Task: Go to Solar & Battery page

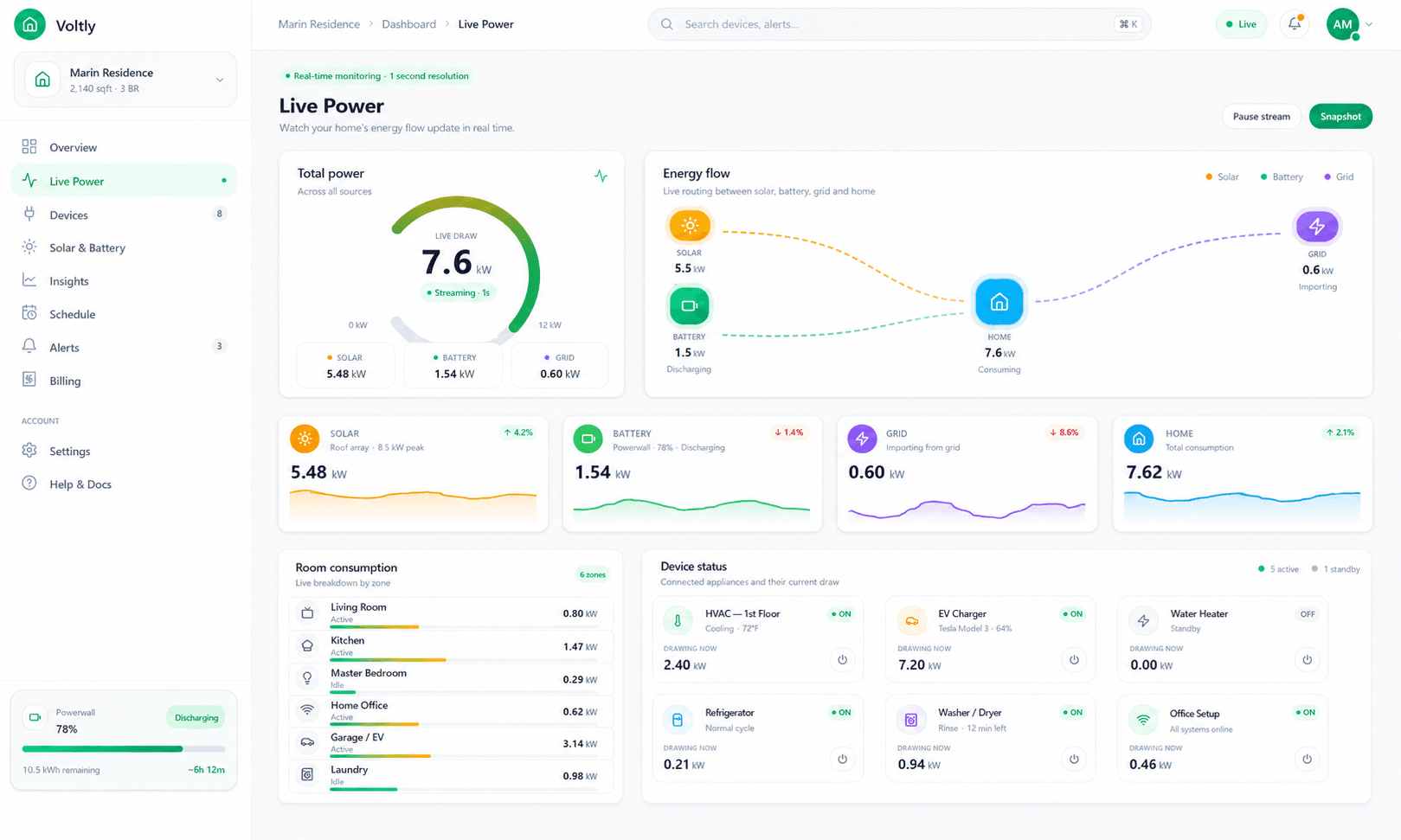Action: (124, 247)
